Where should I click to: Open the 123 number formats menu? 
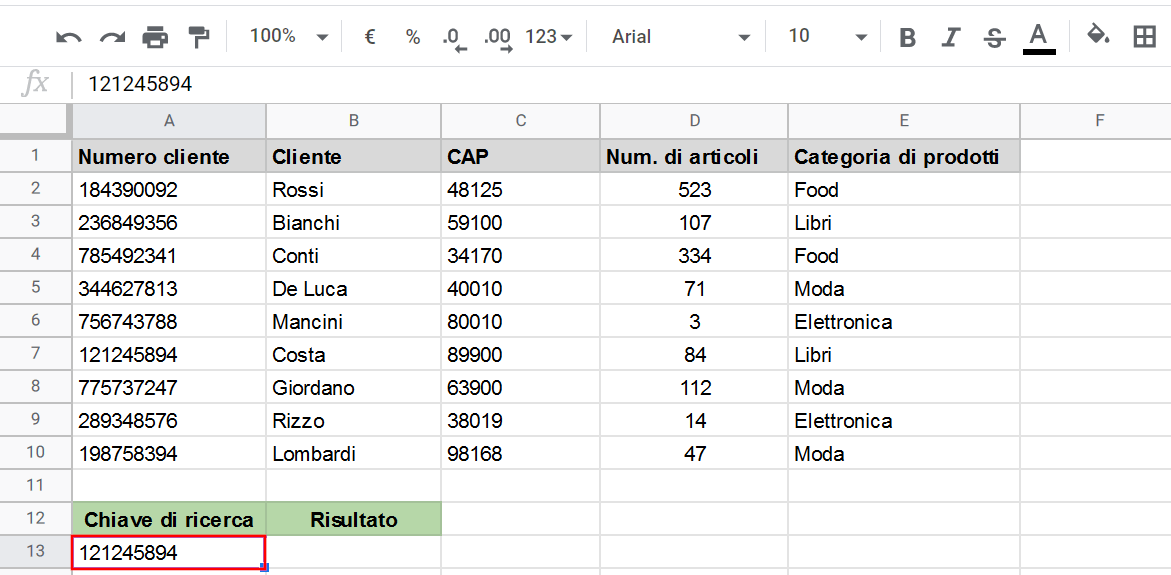[x=549, y=37]
